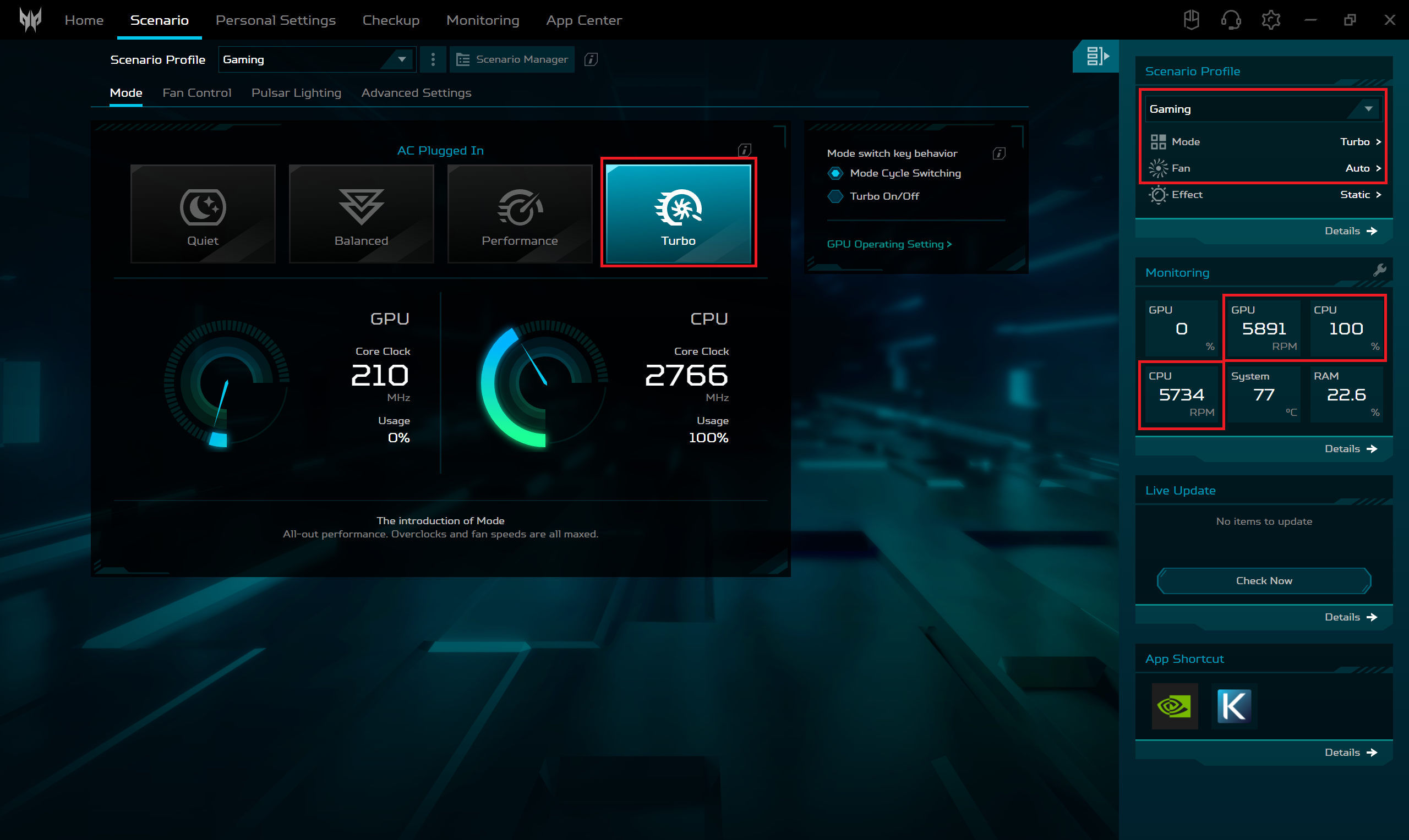Select the Performance mode icon

click(520, 207)
